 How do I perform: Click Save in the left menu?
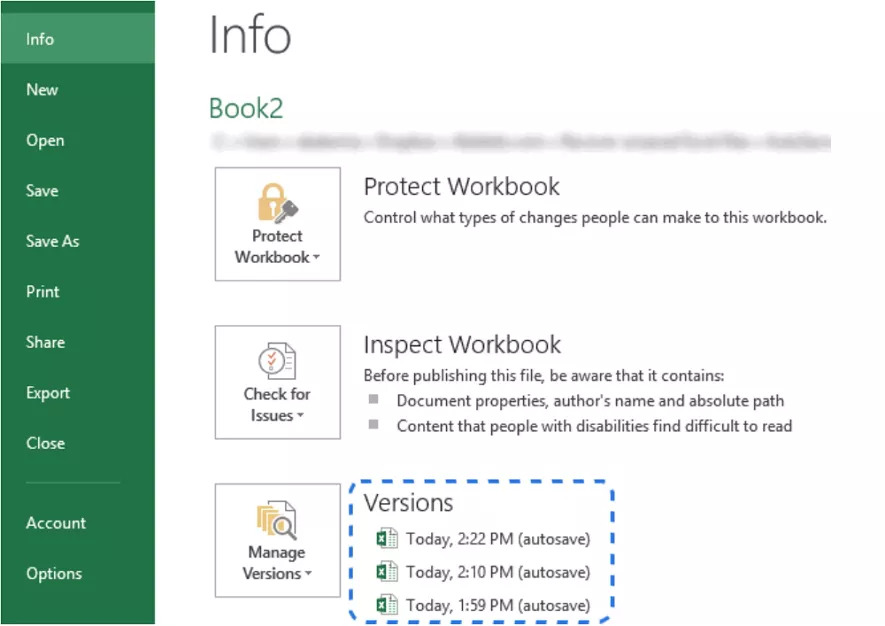[42, 191]
